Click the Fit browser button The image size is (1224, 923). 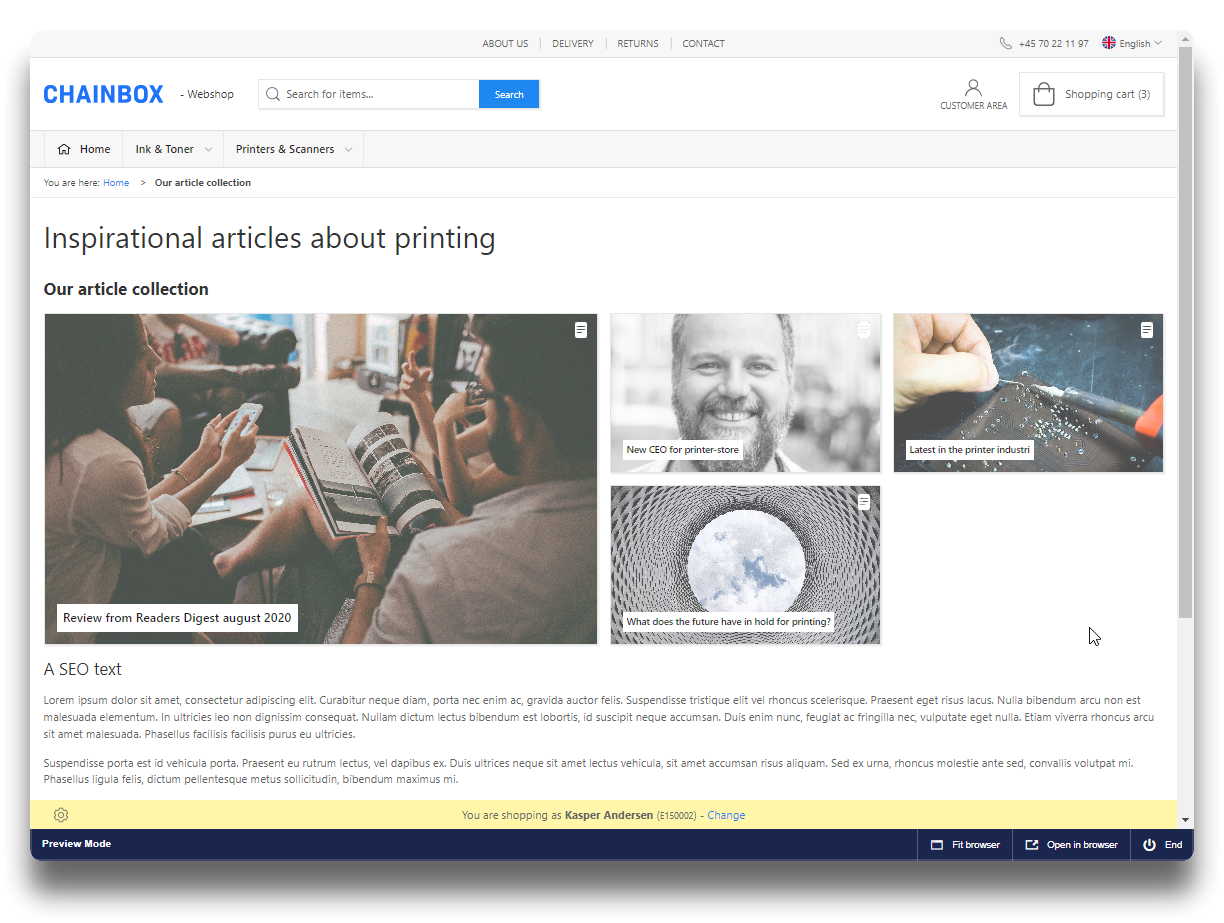point(965,845)
